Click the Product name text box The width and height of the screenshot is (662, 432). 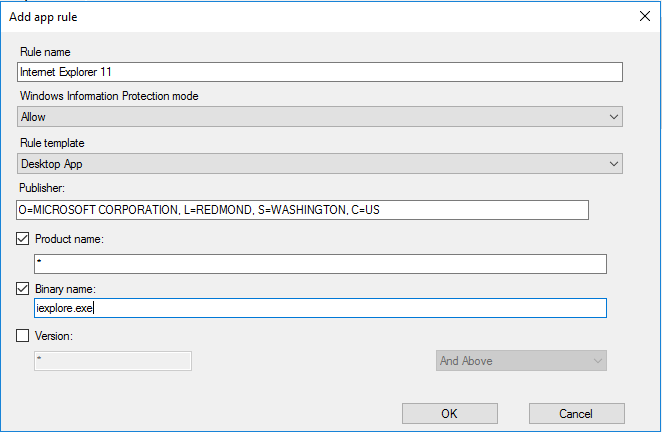[320, 264]
